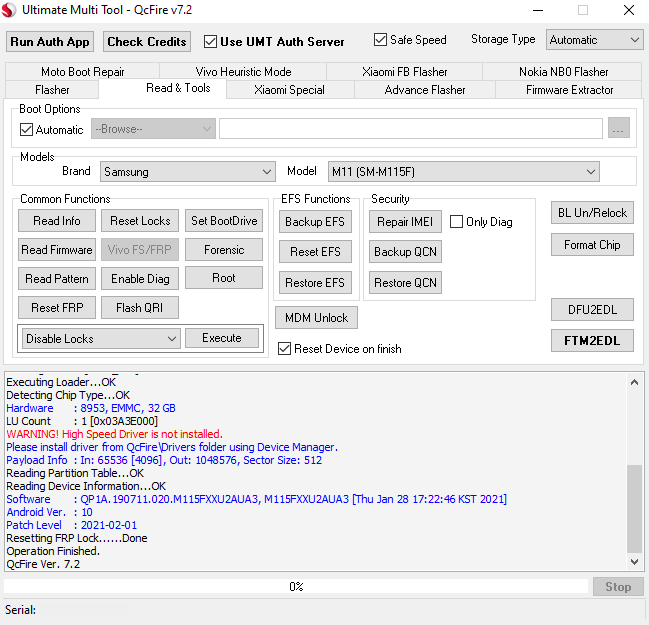Click the 0% progress bar
Viewport: 649px width, 625px height.
[x=296, y=587]
